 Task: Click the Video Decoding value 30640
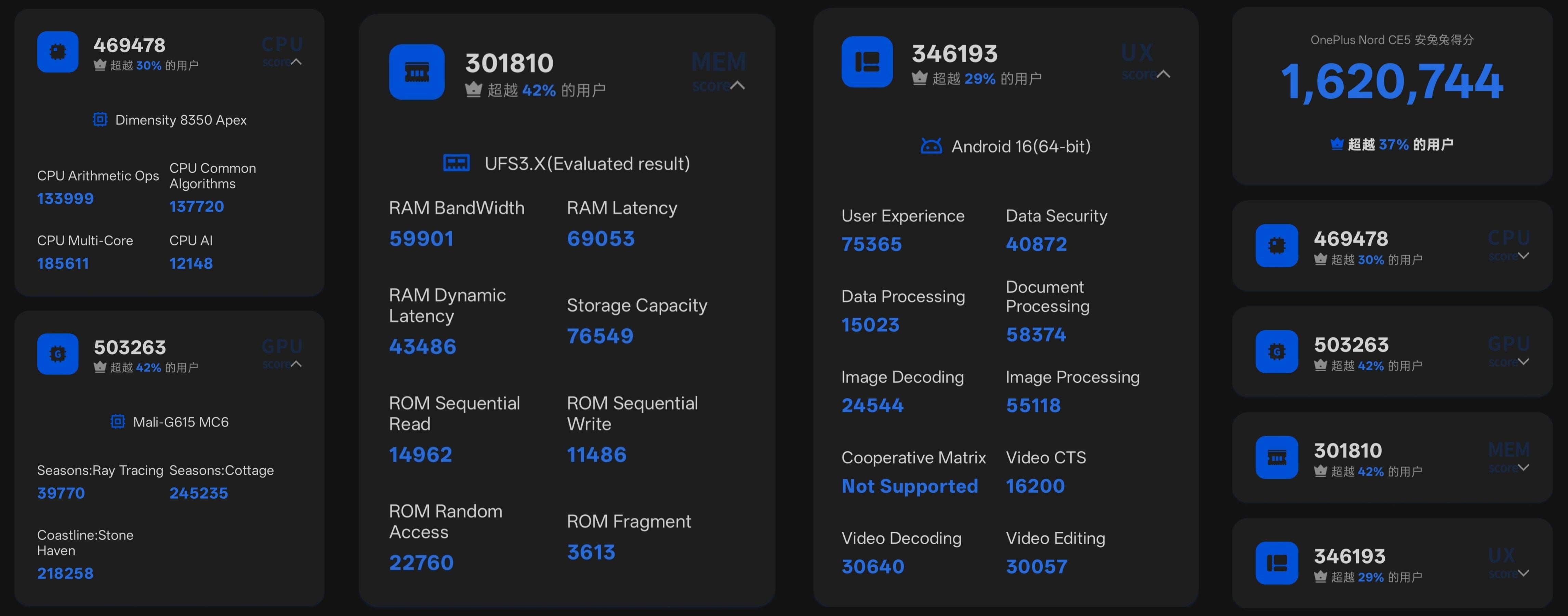pos(873,567)
